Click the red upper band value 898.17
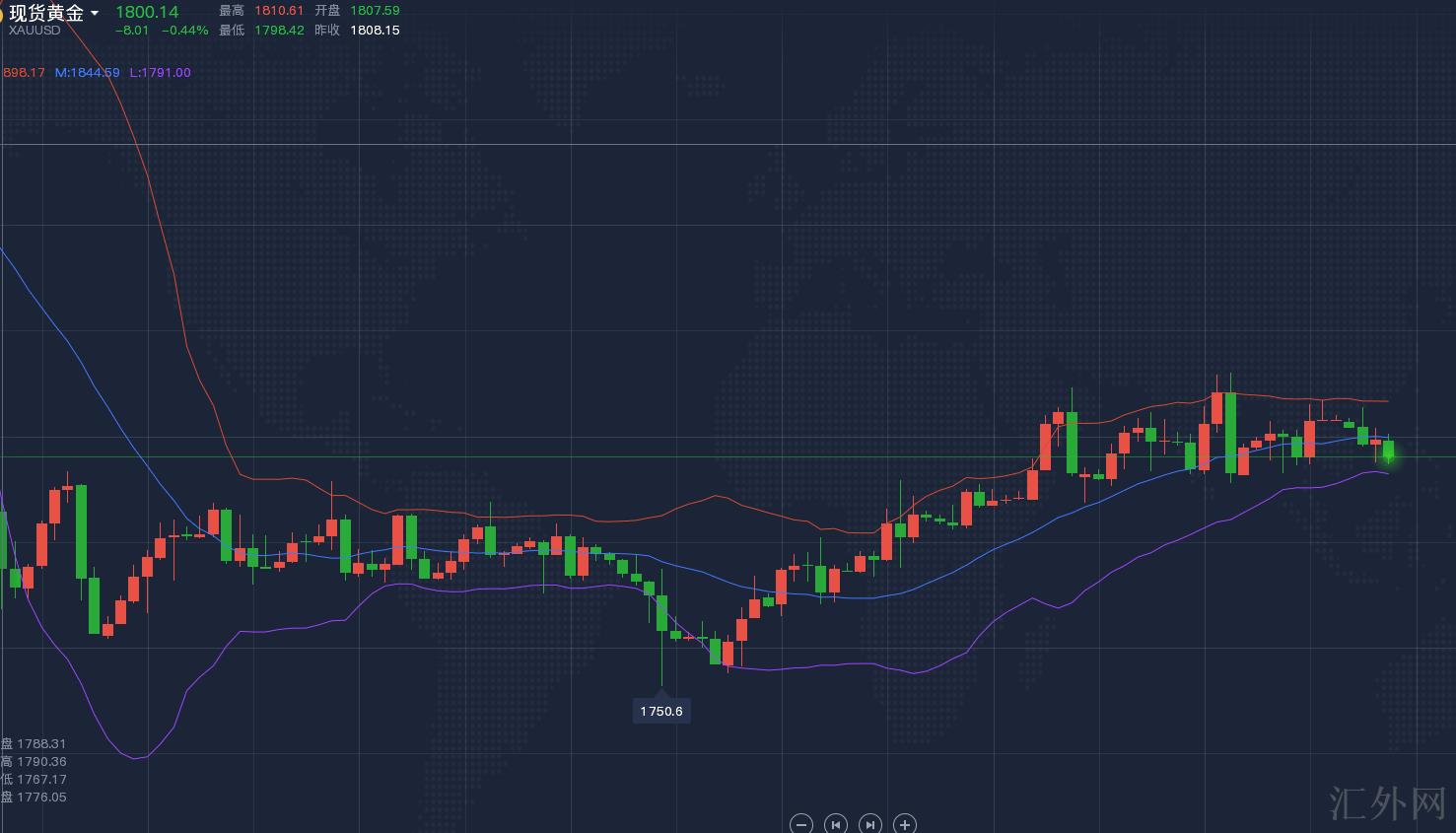 pos(24,73)
